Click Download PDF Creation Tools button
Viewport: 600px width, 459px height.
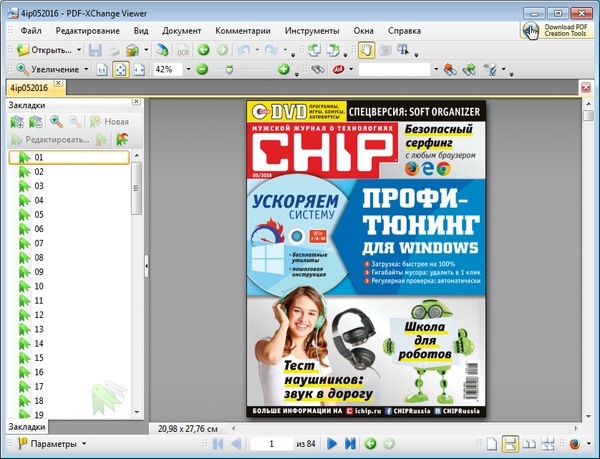point(557,31)
